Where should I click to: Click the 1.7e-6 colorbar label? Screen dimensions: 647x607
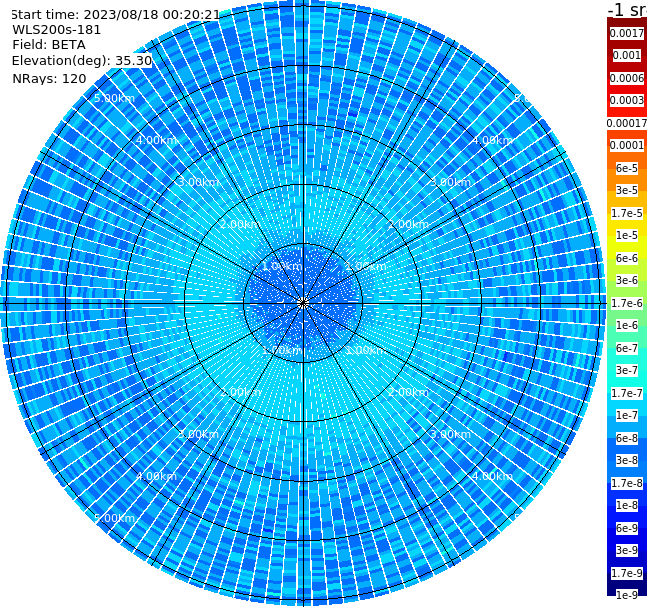[x=627, y=303]
